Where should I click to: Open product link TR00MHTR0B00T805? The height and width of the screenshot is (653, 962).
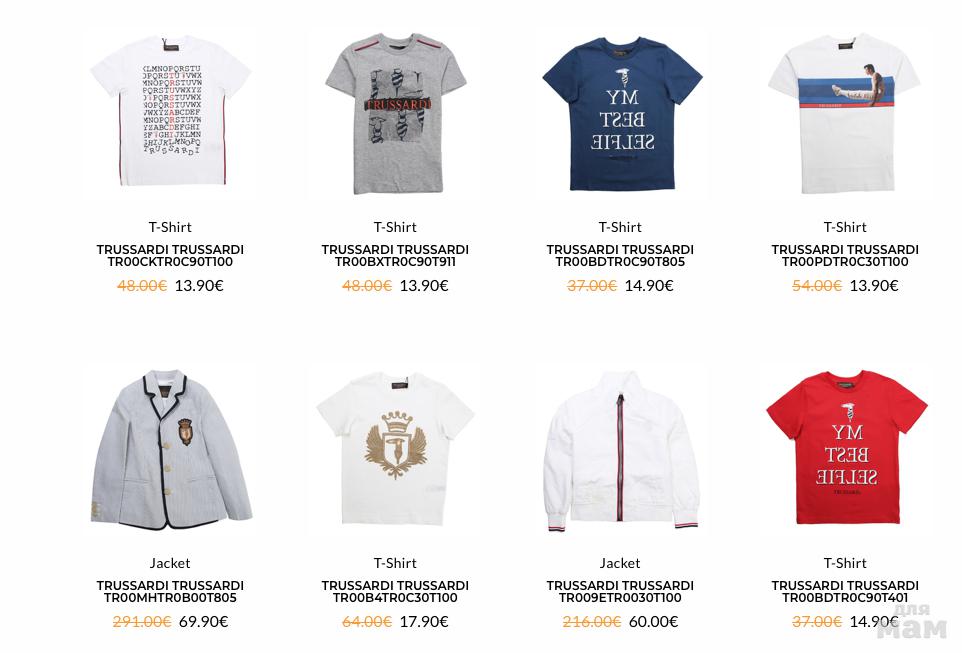(170, 598)
